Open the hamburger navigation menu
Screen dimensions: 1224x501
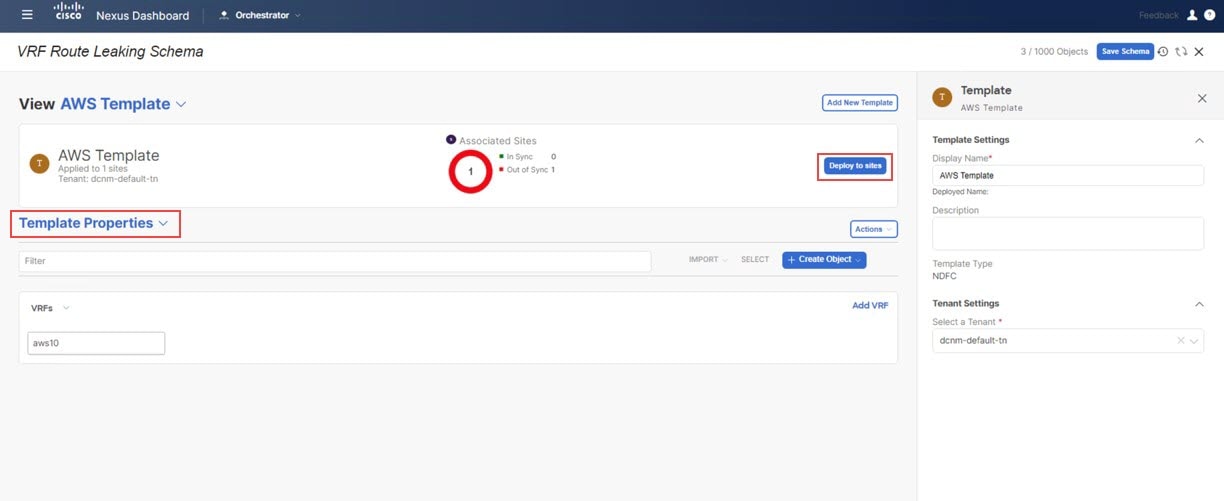[27, 15]
